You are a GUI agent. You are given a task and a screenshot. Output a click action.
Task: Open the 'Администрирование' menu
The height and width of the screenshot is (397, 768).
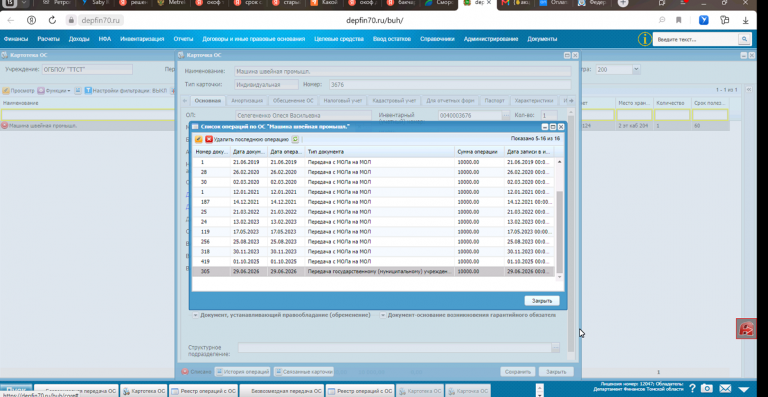tap(491, 39)
